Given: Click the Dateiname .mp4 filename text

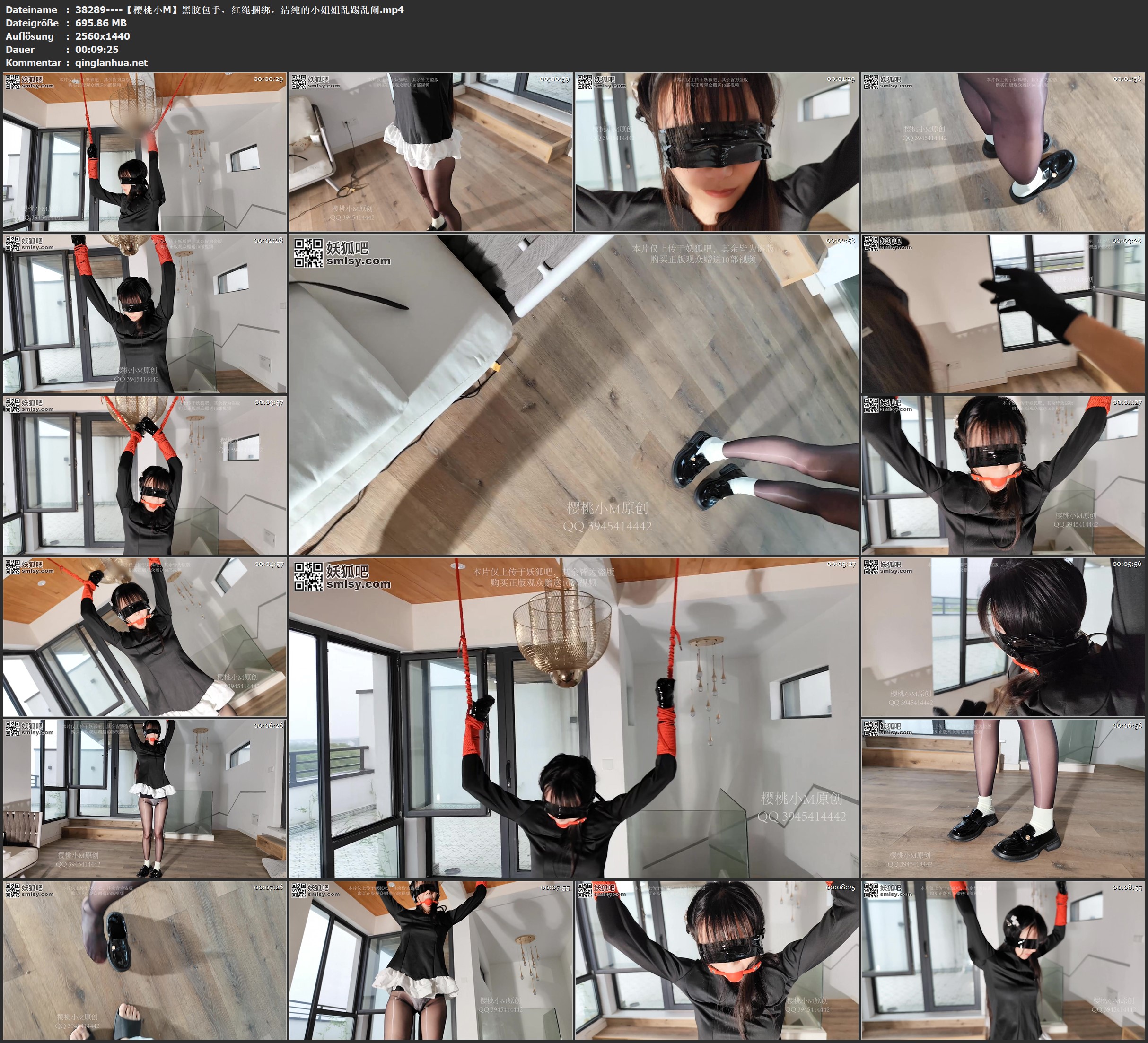Looking at the screenshot, I should pos(239,9).
